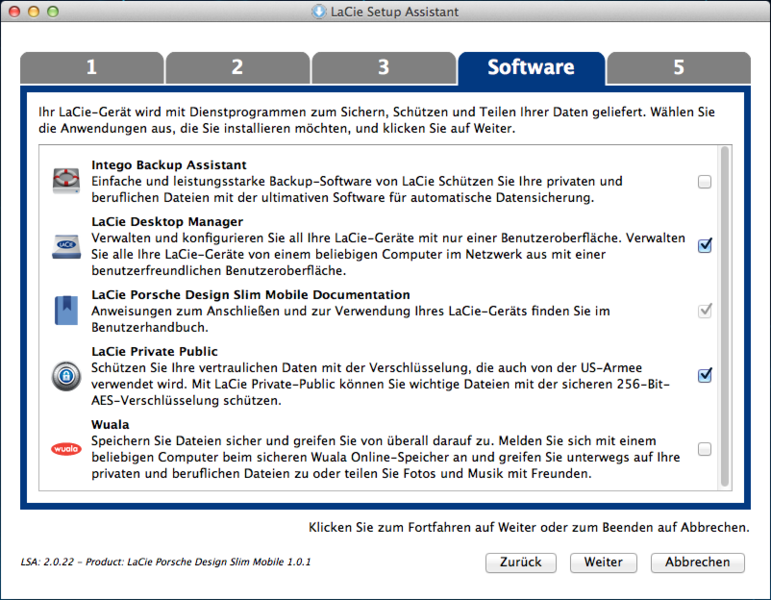Click the LaCie Setup Assistant title bar icon
The width and height of the screenshot is (771, 600).
[319, 11]
